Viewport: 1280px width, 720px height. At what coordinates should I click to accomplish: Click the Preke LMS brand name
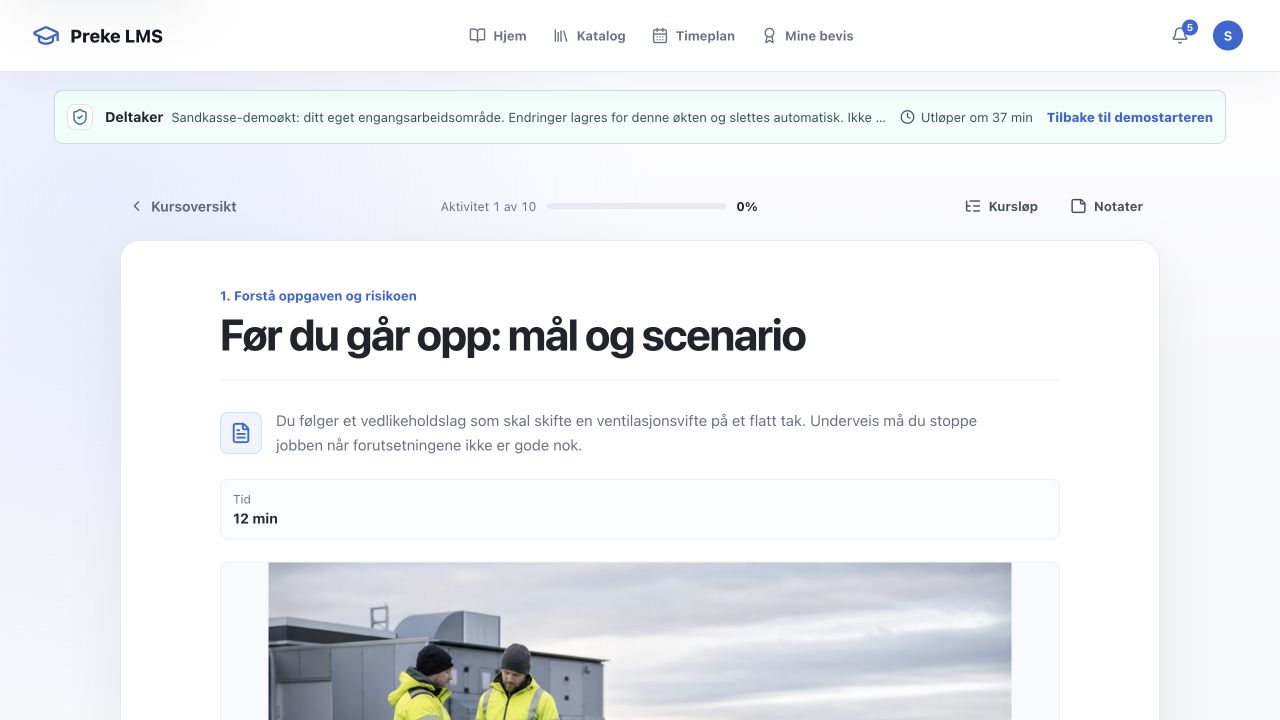[116, 36]
